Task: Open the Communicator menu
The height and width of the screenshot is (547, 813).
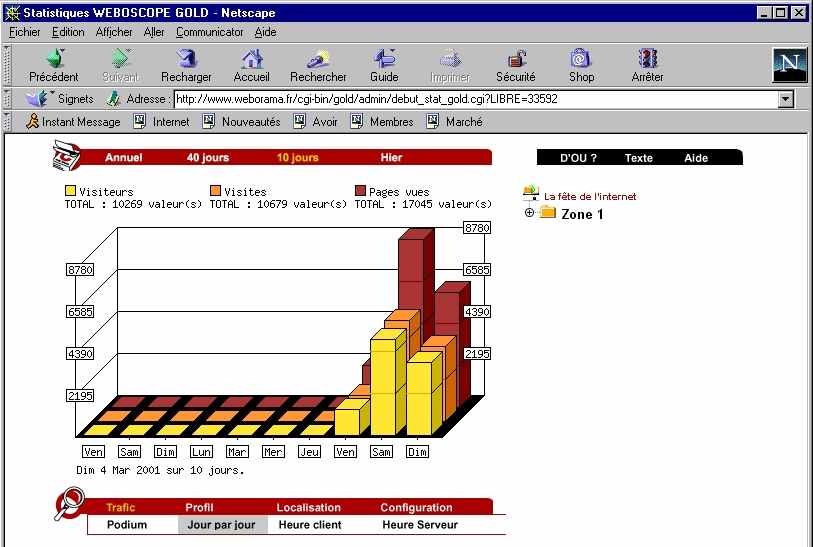Action: [x=209, y=32]
